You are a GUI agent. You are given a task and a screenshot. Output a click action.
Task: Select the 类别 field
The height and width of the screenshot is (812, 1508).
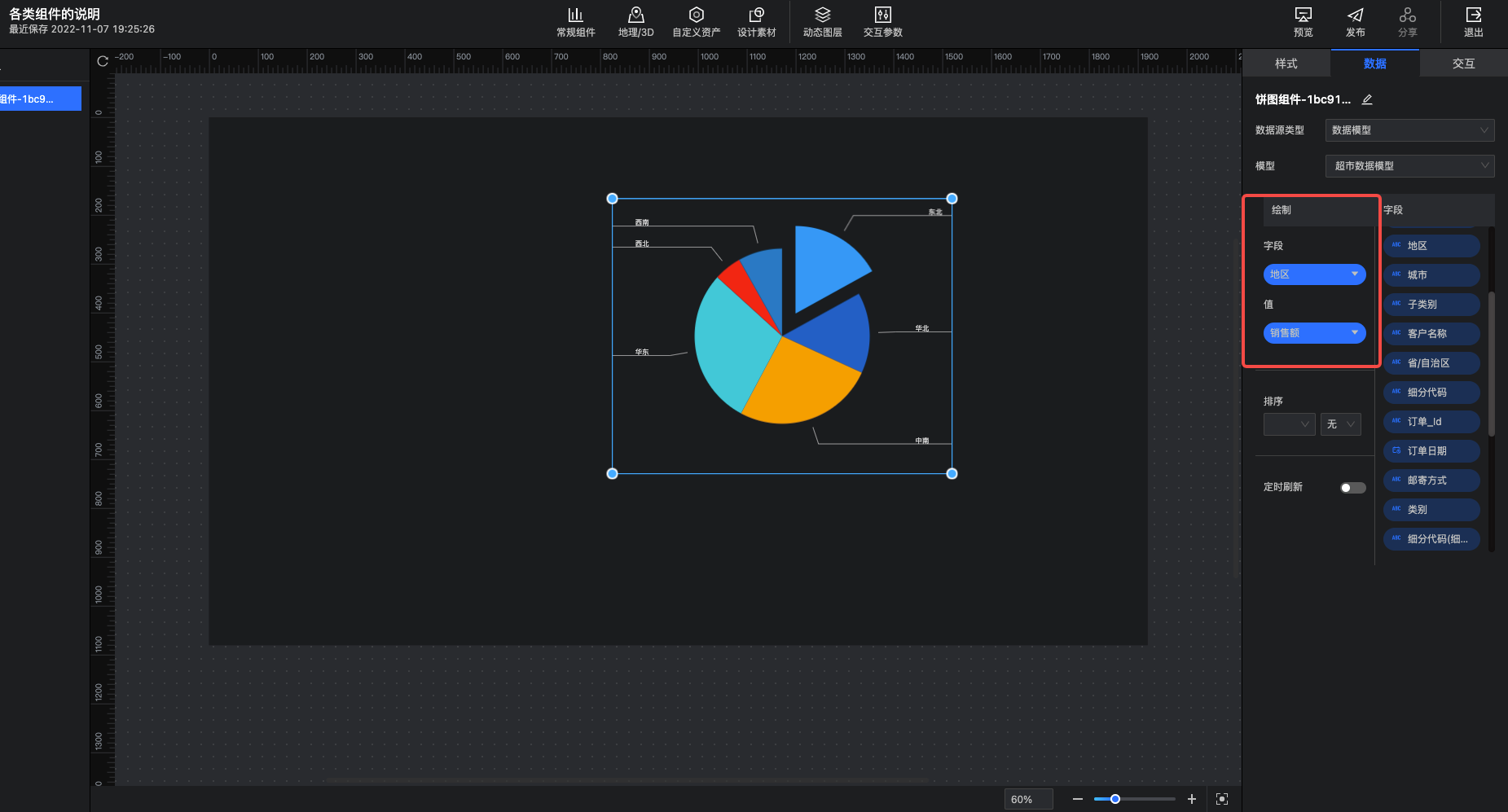click(1431, 510)
